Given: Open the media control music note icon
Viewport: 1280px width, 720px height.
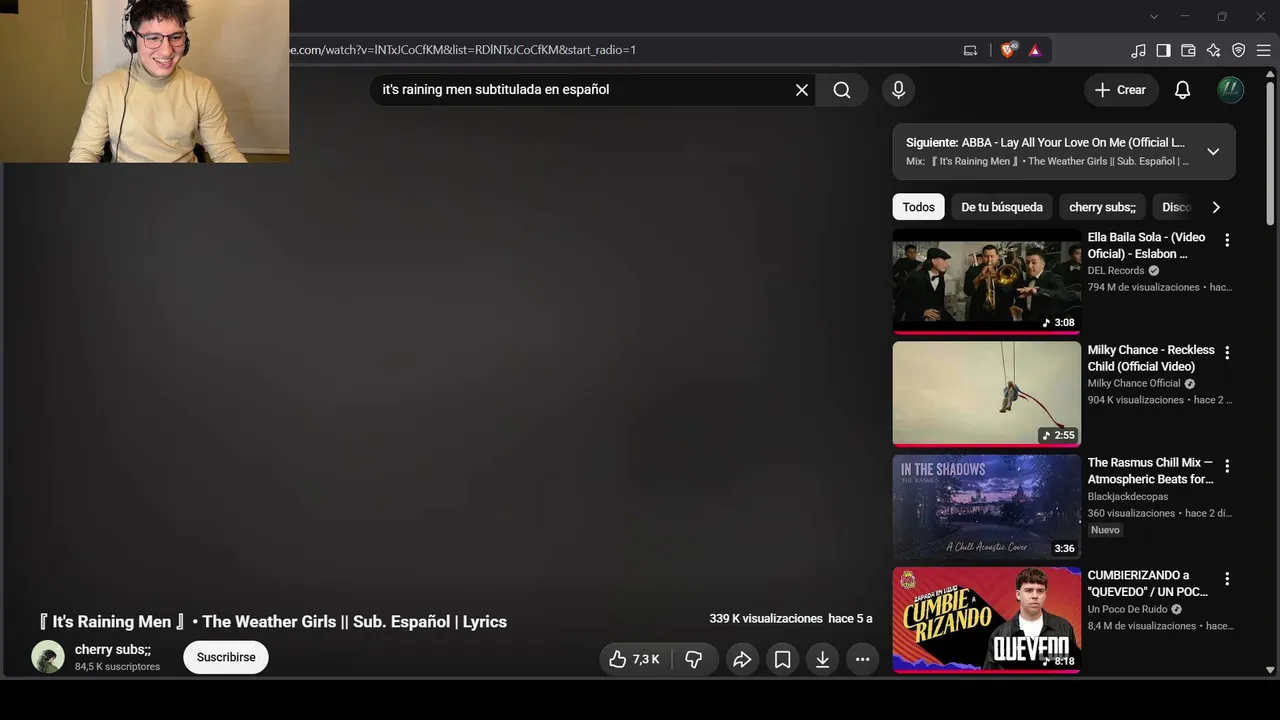Looking at the screenshot, I should (1138, 50).
